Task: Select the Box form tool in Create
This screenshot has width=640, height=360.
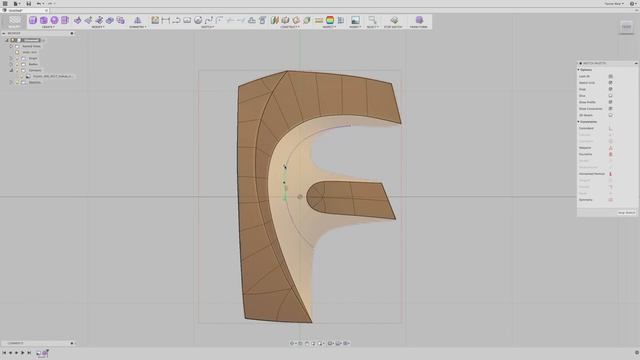Action: click(x=33, y=20)
